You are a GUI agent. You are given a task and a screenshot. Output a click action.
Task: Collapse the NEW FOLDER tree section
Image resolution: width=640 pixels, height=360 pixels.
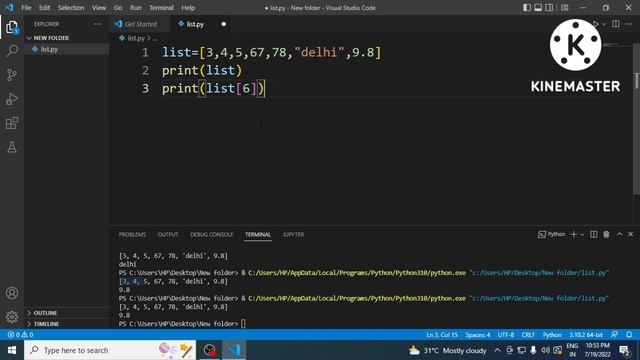point(51,38)
